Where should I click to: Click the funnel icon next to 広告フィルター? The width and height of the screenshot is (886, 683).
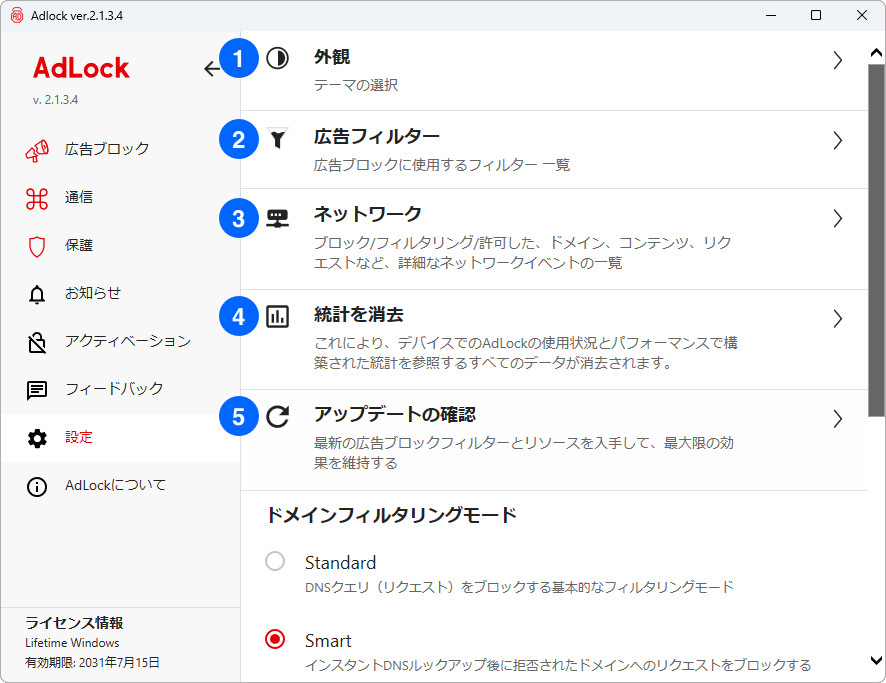coord(277,140)
